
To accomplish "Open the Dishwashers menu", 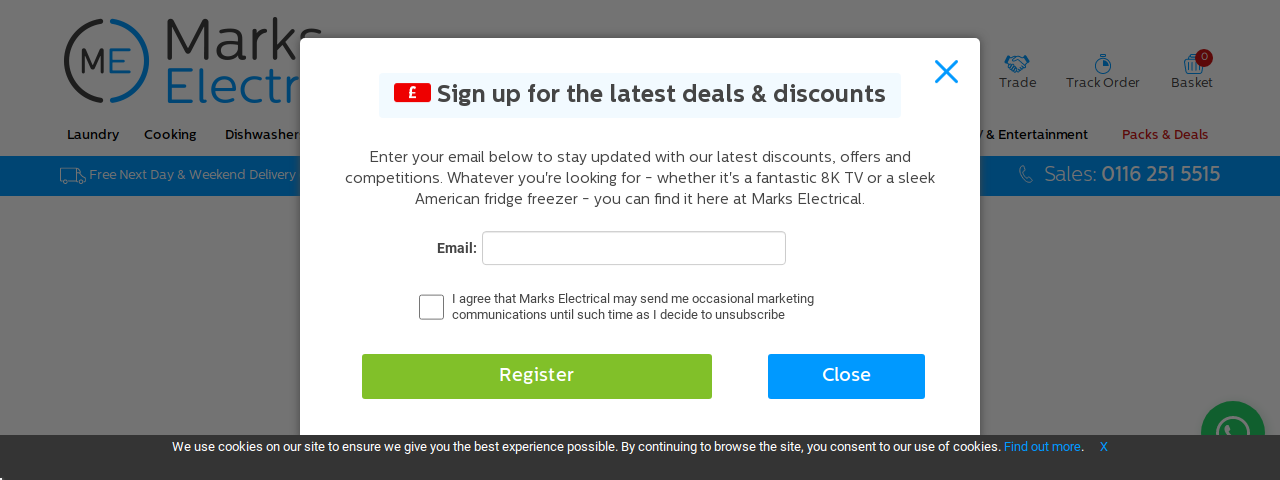I will (262, 134).
